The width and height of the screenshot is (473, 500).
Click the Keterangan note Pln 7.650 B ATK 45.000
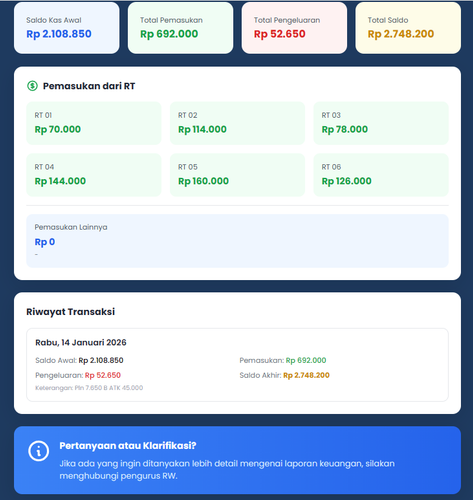tap(89, 388)
